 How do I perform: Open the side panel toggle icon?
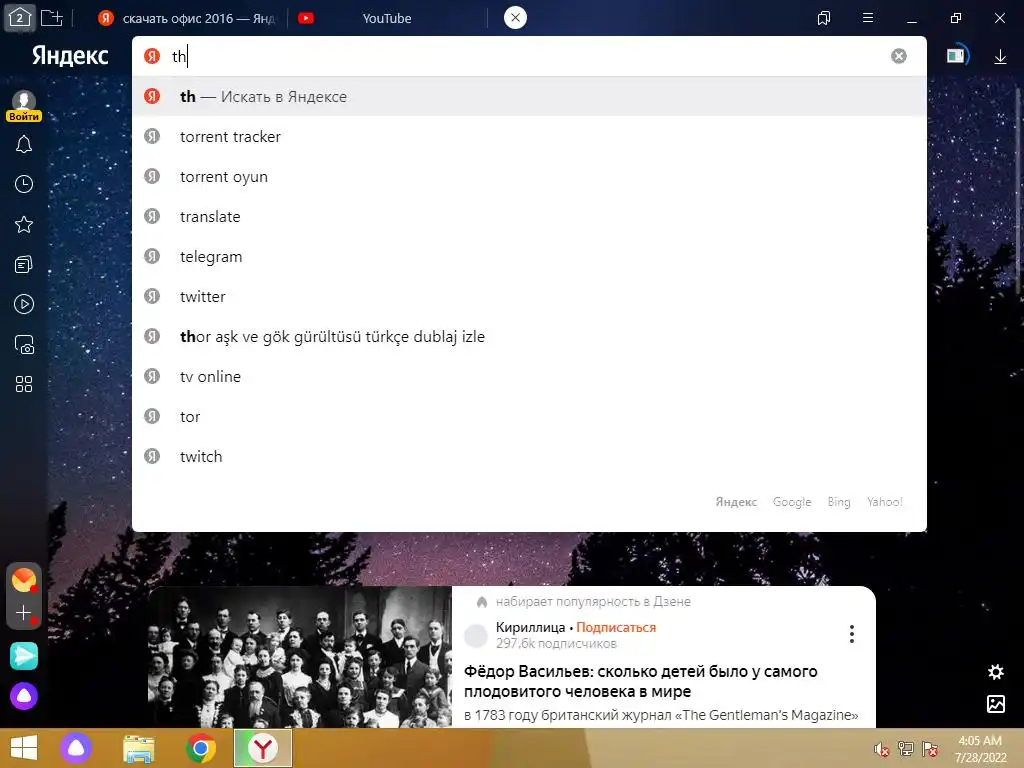957,56
